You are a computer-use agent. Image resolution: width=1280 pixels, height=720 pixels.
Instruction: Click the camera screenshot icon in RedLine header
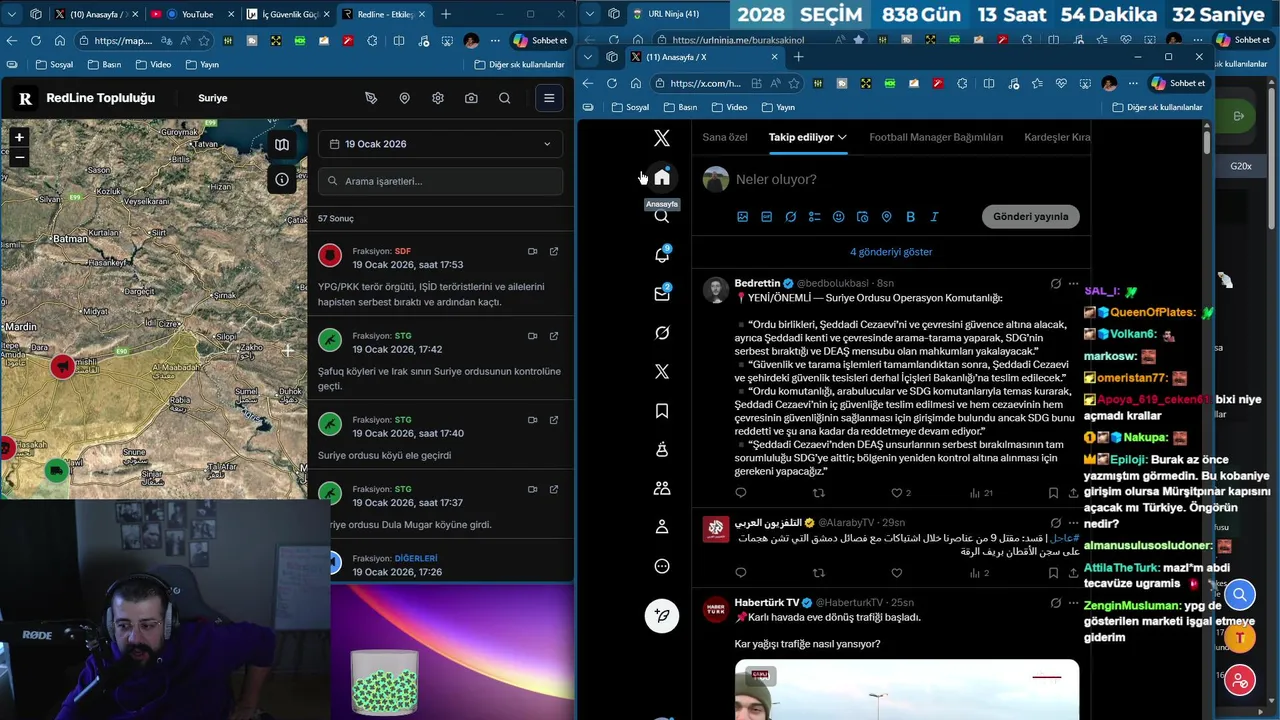point(471,98)
